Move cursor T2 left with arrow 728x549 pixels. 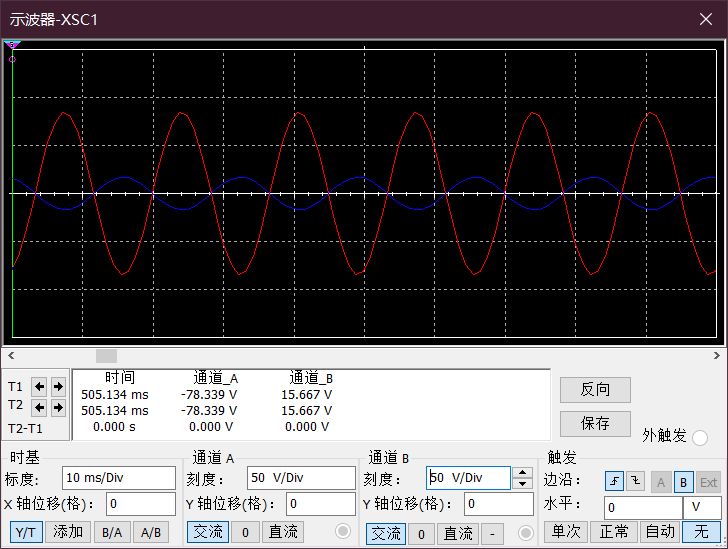tap(39, 408)
